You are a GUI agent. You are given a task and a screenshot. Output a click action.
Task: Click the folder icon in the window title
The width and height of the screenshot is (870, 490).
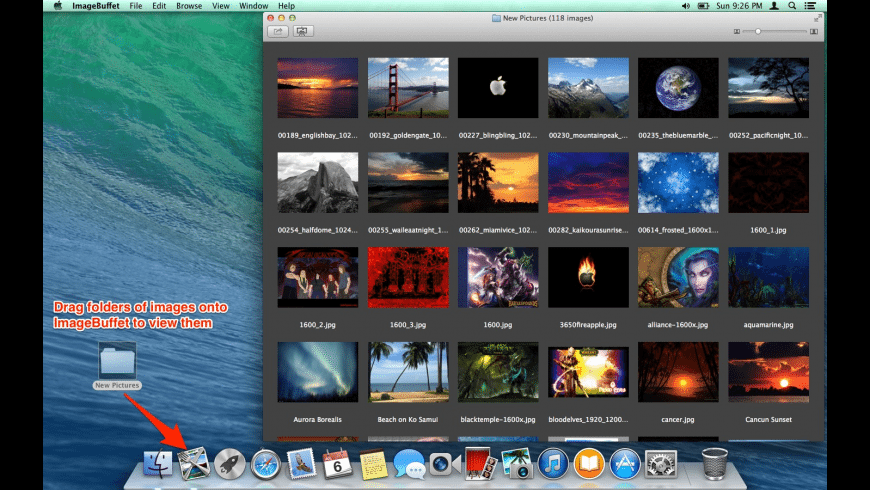pos(496,18)
